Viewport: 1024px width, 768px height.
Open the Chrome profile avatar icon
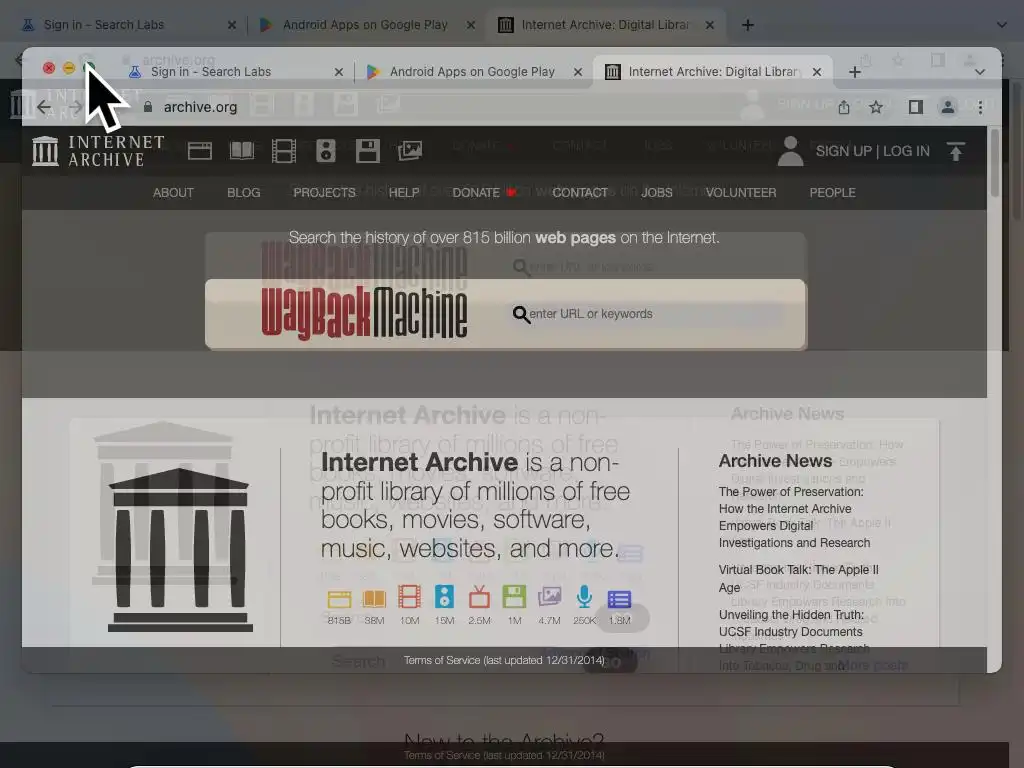[948, 107]
